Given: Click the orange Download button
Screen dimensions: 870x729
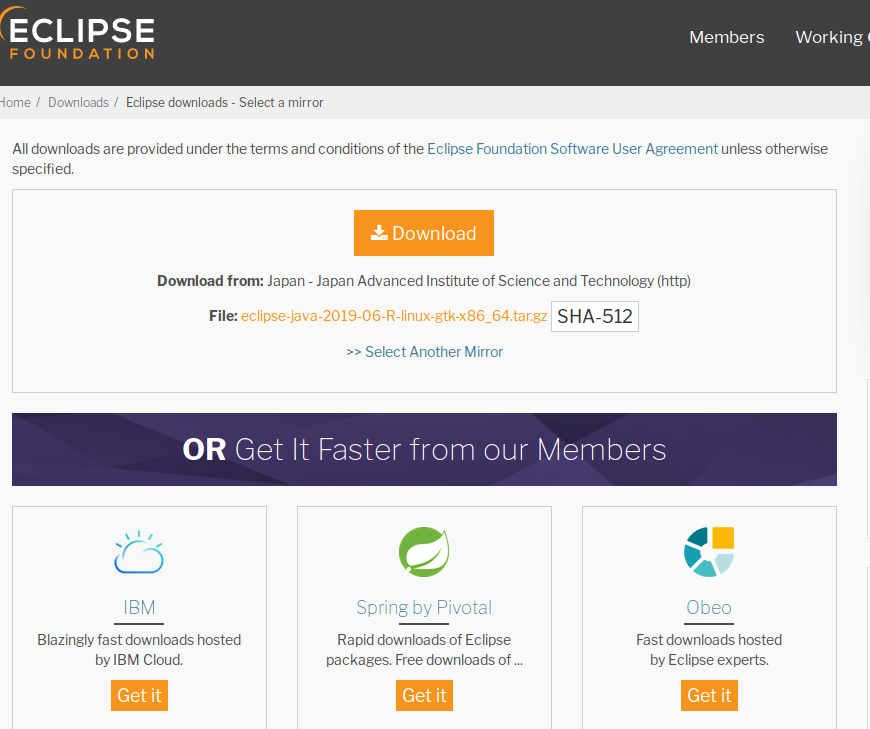Looking at the screenshot, I should coord(423,233).
